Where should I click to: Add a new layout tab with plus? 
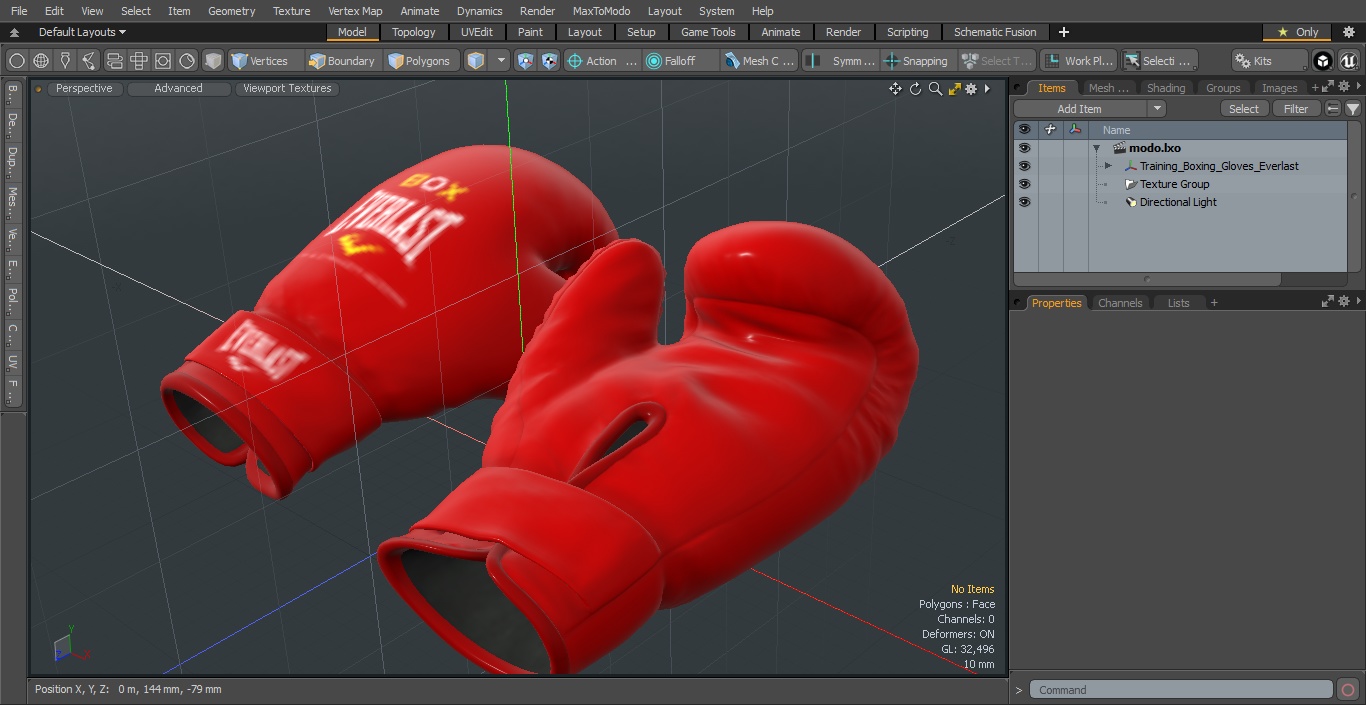click(1063, 32)
